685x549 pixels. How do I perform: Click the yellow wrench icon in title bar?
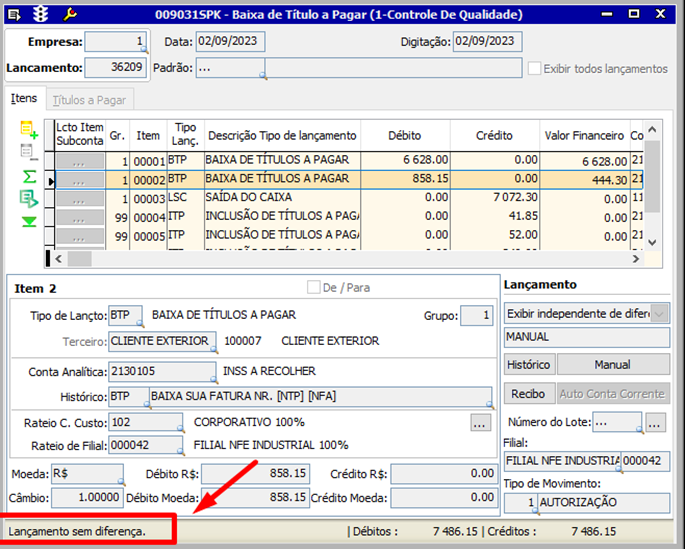[70, 13]
